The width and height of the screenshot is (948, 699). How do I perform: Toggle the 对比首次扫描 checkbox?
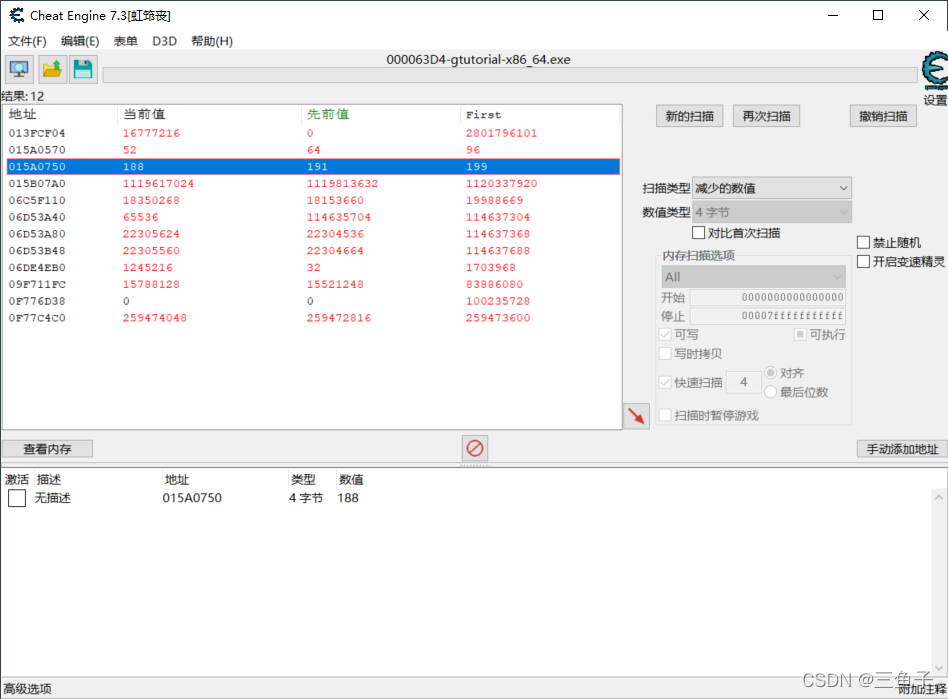pyautogui.click(x=698, y=233)
